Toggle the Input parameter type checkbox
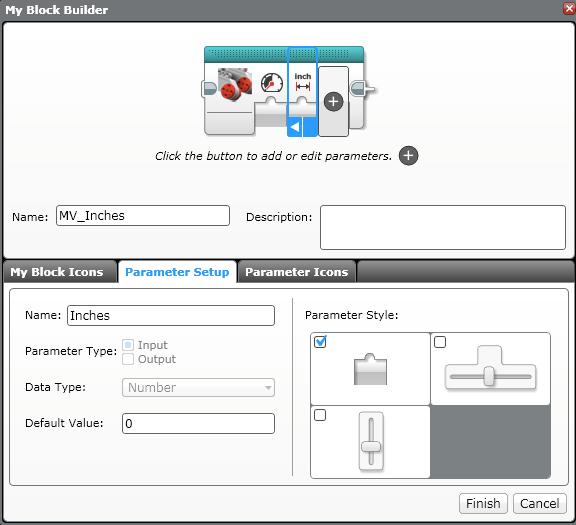 point(128,345)
